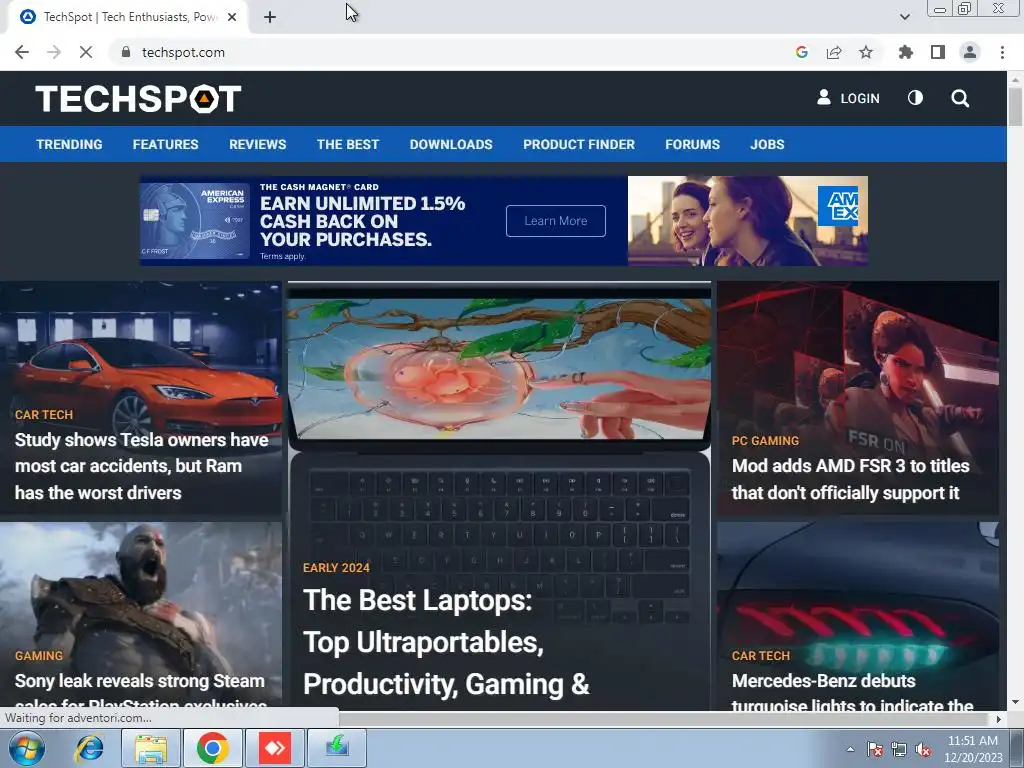Toggle the dark/light theme contrast icon
The height and width of the screenshot is (768, 1024).
click(915, 98)
